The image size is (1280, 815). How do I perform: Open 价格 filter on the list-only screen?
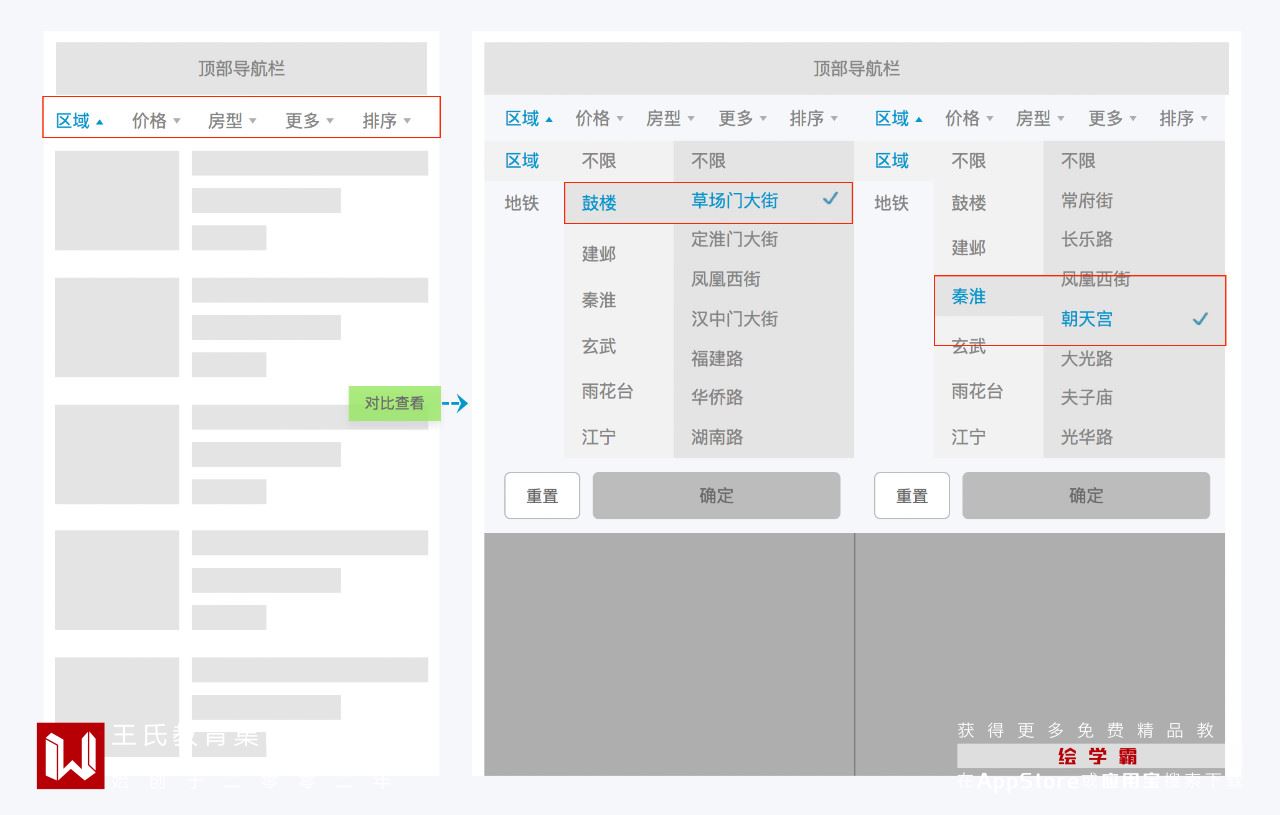point(156,121)
